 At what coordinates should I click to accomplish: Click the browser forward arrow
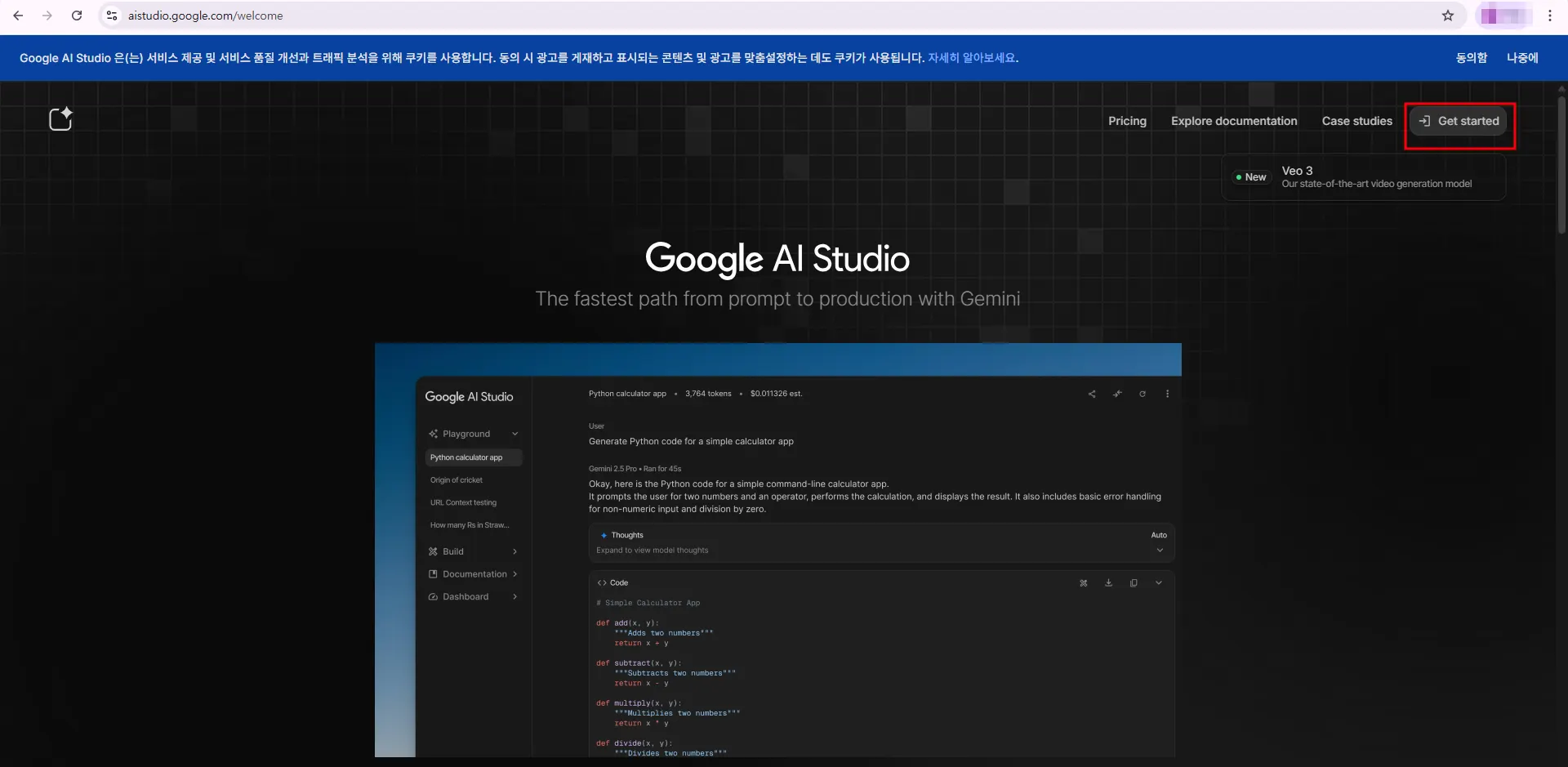click(x=47, y=16)
